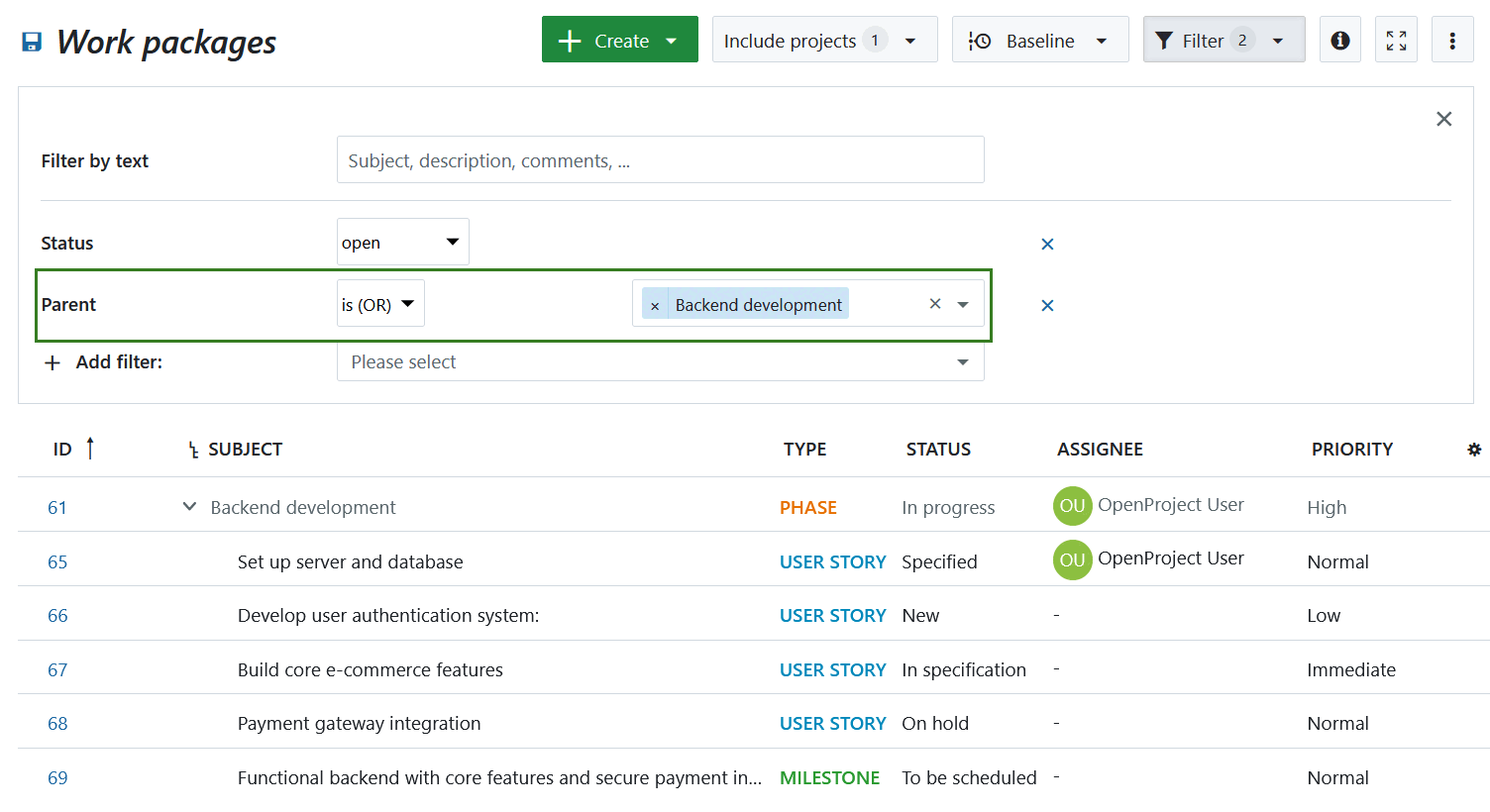Remove Backend development from the Parent filter
Viewport: 1490px width, 812px height.
(655, 304)
